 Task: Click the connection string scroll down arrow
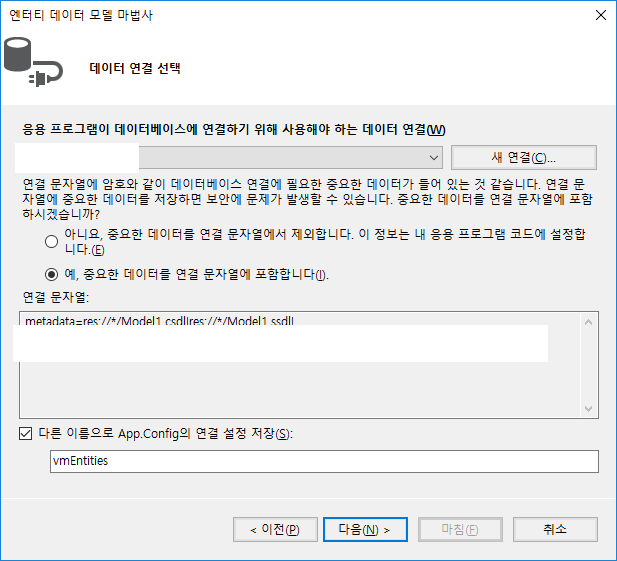589,409
